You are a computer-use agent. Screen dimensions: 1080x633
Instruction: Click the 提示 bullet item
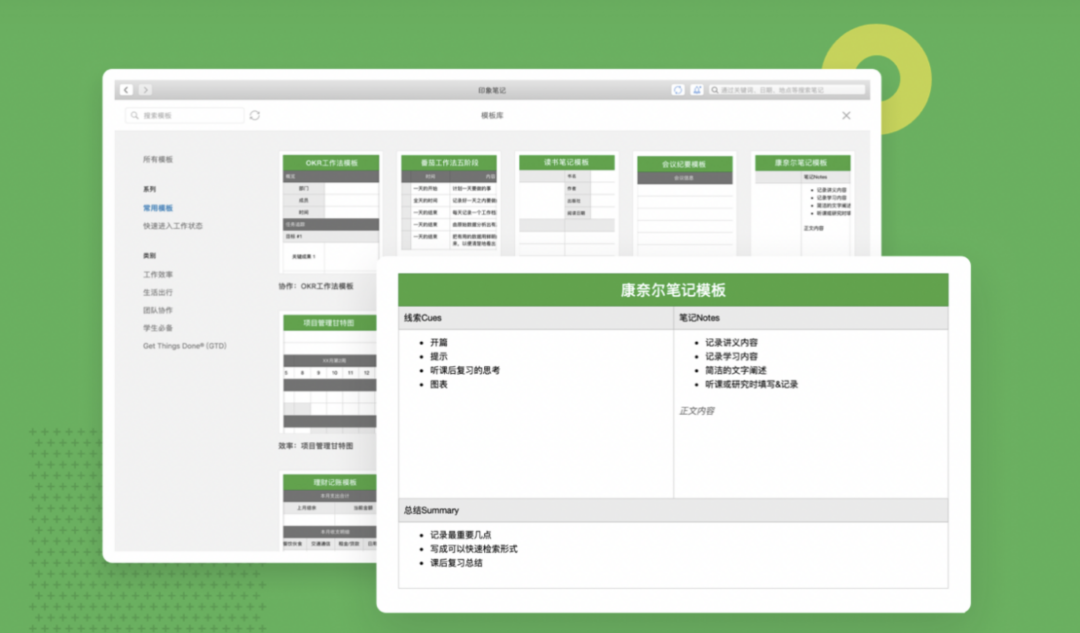point(439,356)
